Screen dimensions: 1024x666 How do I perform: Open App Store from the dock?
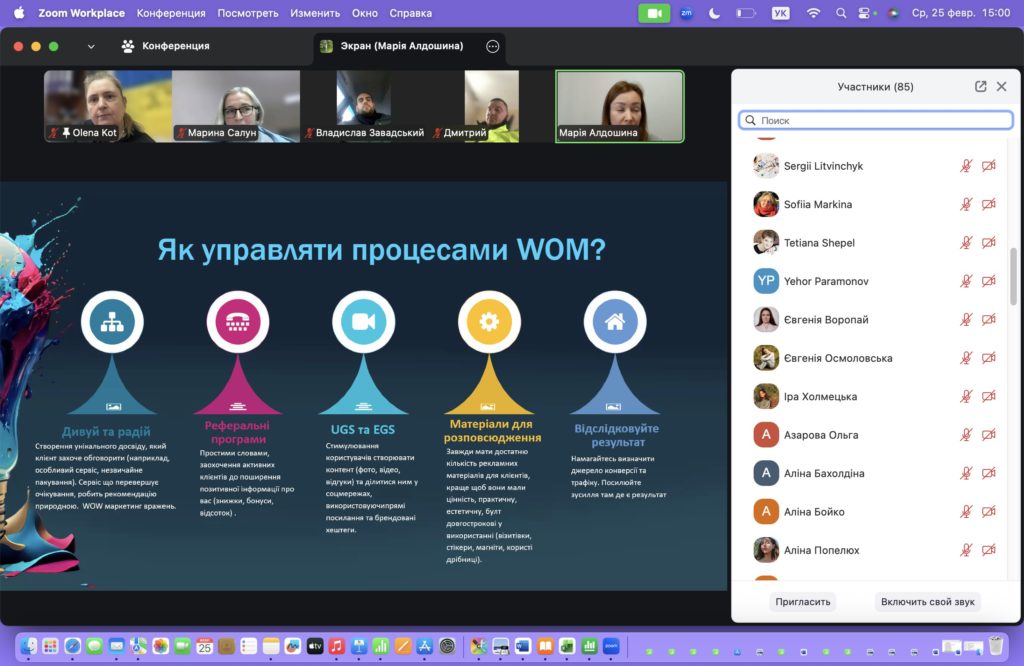[425, 646]
